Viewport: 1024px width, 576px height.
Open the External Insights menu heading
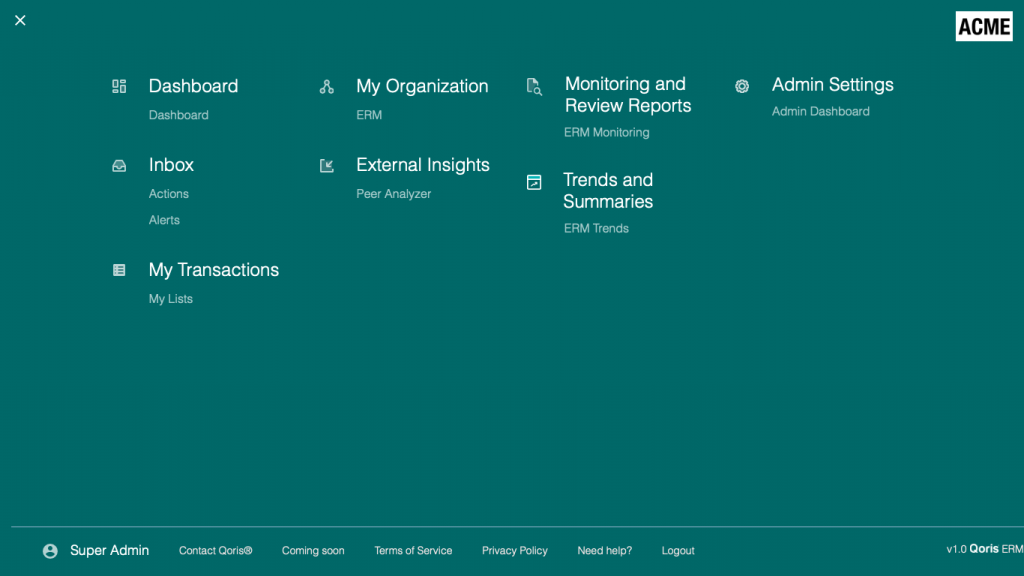pos(423,165)
